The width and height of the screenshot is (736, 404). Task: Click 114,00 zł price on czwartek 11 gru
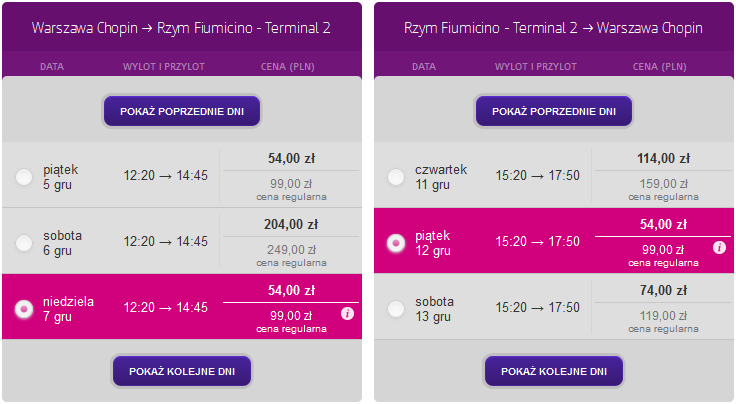[663, 159]
